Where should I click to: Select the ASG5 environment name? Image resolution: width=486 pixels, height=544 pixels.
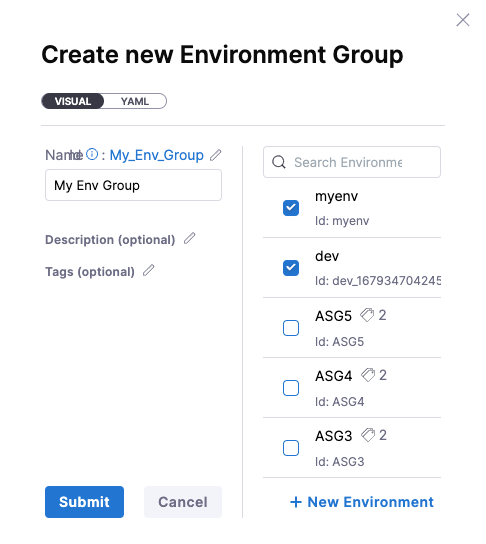(333, 316)
